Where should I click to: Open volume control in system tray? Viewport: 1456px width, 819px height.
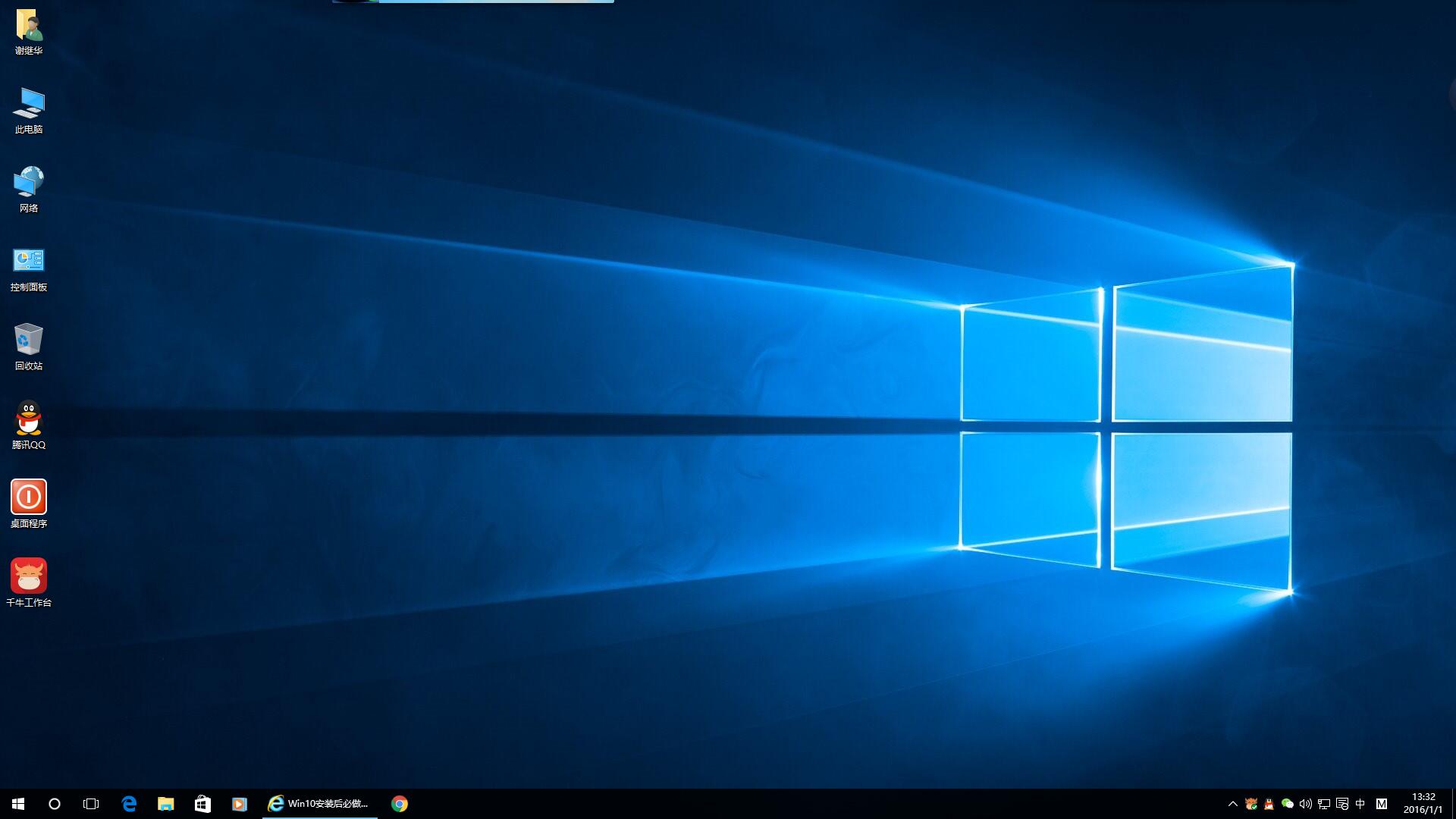(x=1305, y=804)
